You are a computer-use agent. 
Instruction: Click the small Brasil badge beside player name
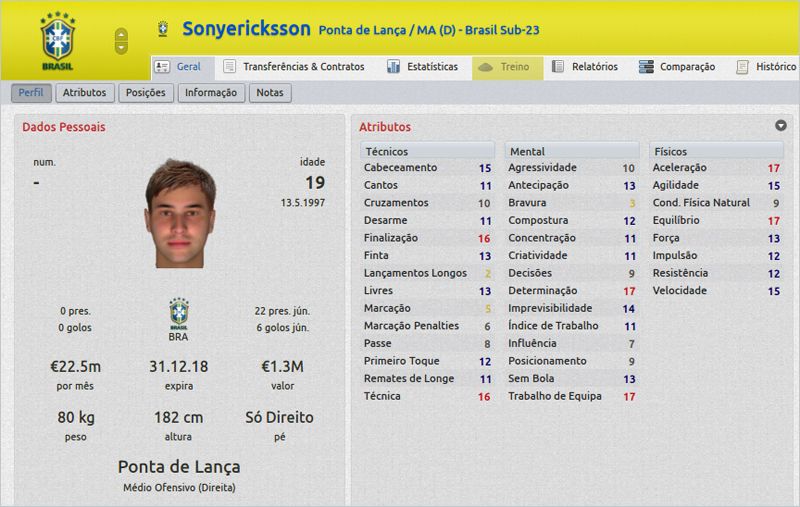click(163, 29)
